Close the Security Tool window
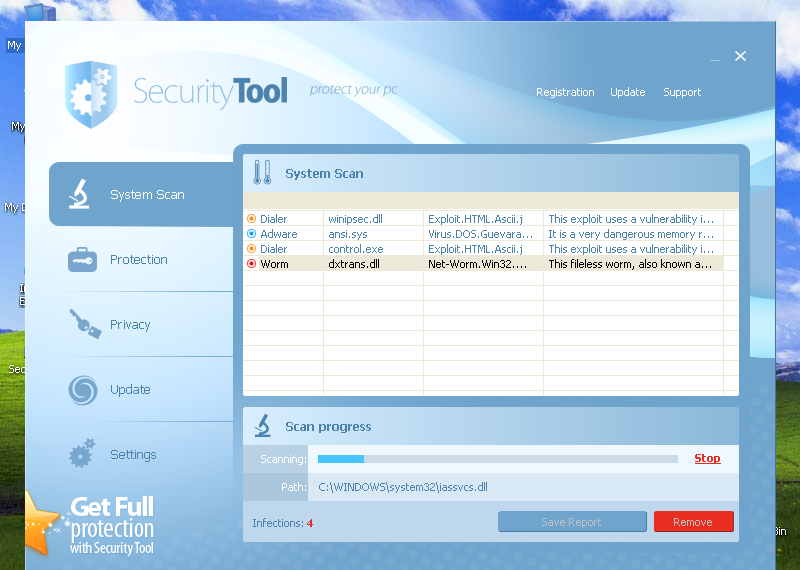The image size is (800, 570). (x=740, y=56)
